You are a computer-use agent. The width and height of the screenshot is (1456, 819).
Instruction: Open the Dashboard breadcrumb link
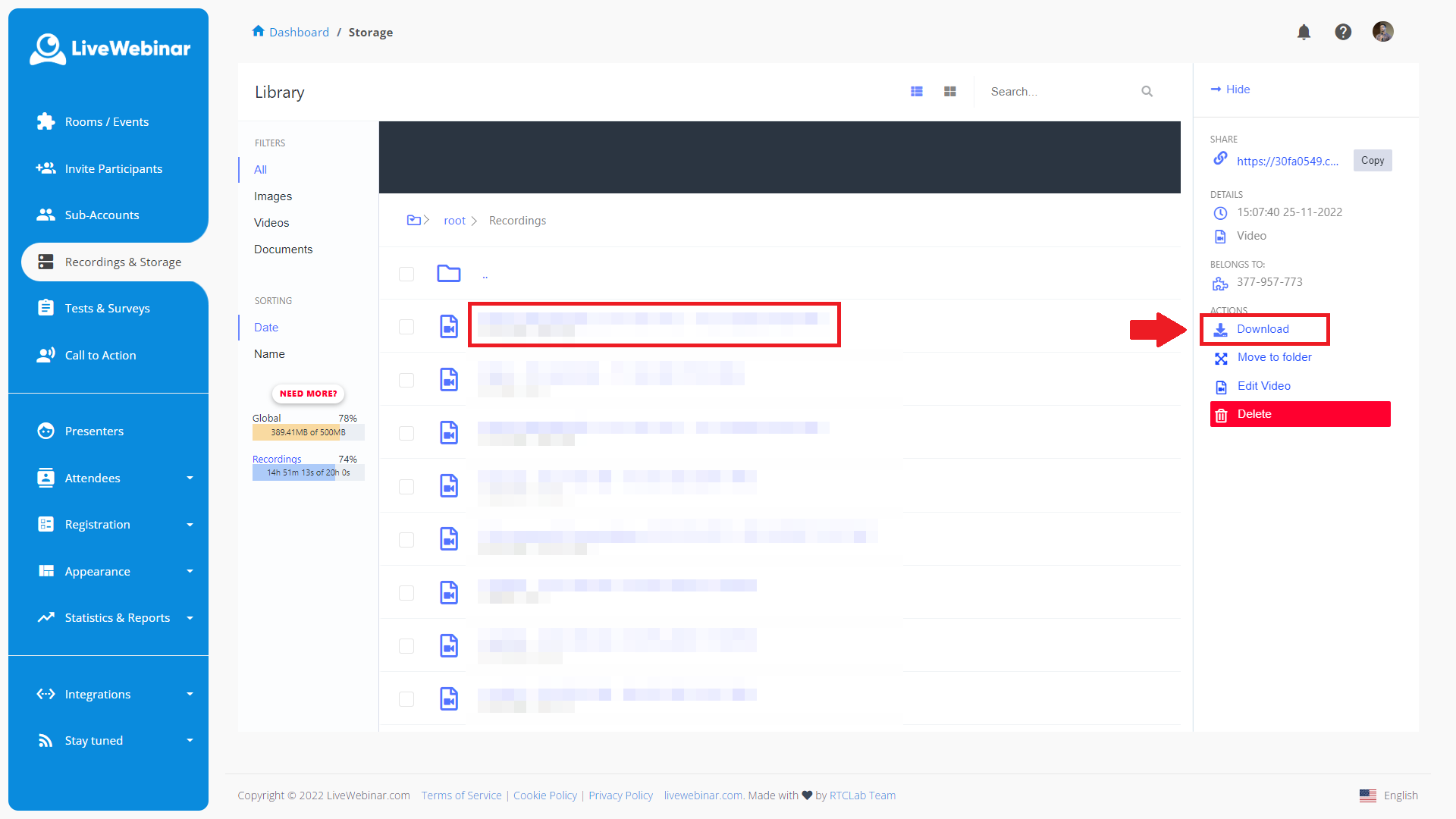point(299,32)
